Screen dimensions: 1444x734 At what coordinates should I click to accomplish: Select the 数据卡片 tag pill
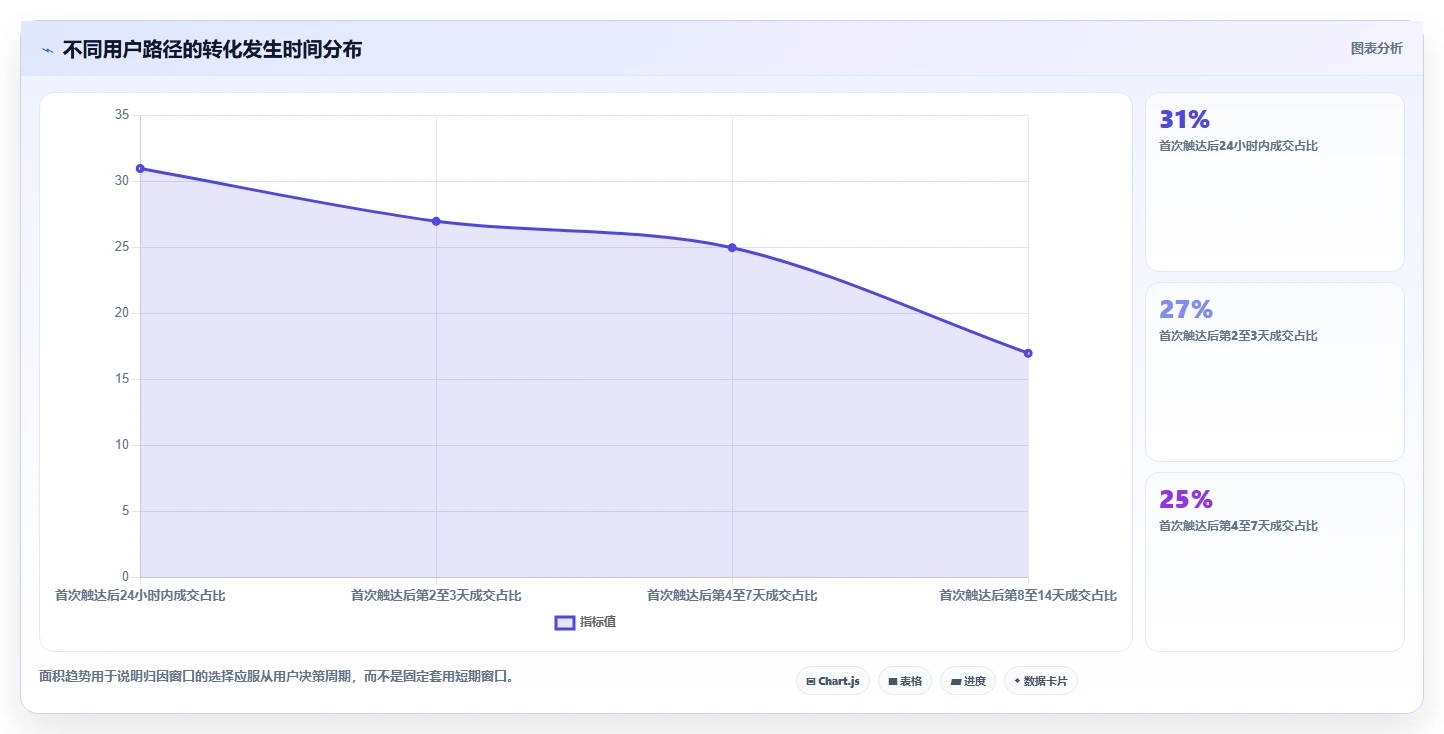click(x=1041, y=681)
